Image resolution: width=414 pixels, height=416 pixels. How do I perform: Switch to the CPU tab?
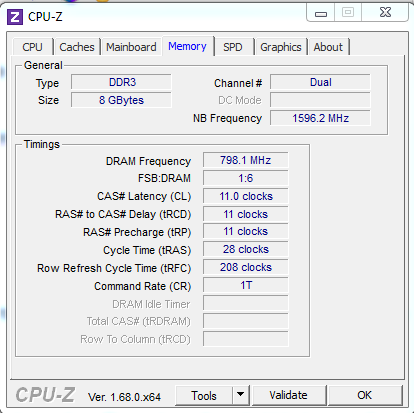click(x=32, y=47)
